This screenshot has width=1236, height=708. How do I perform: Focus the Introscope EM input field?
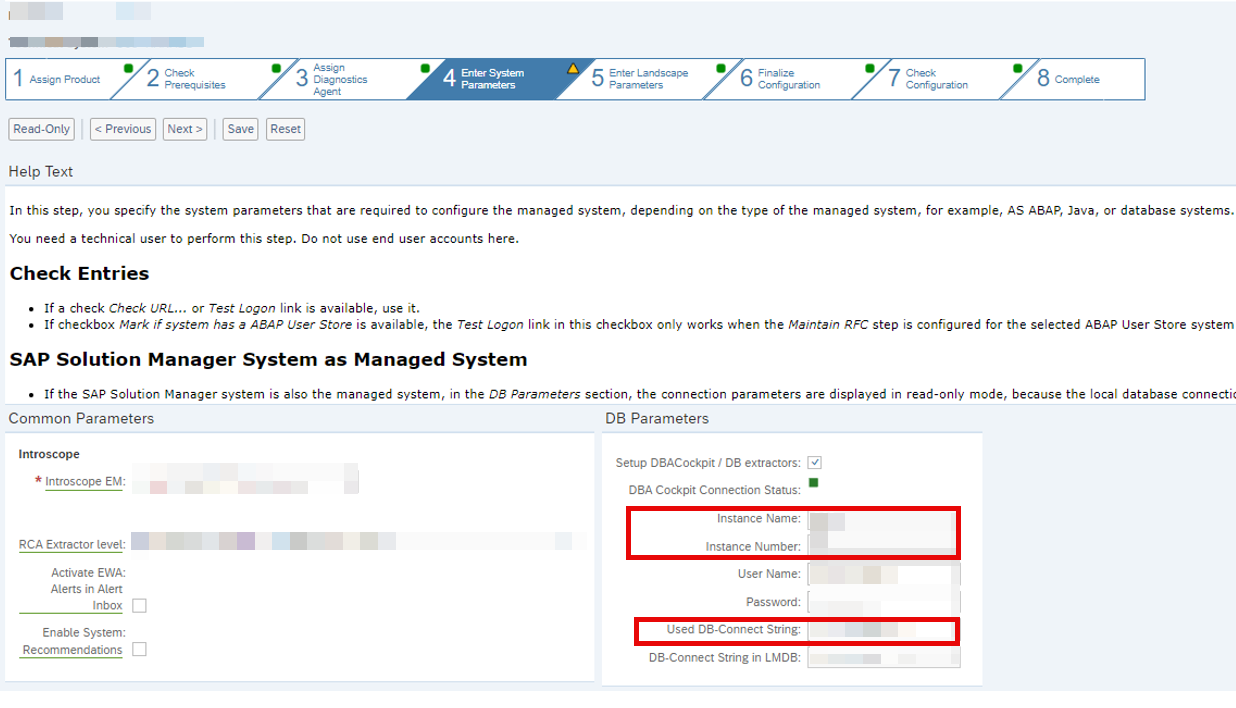coord(244,481)
